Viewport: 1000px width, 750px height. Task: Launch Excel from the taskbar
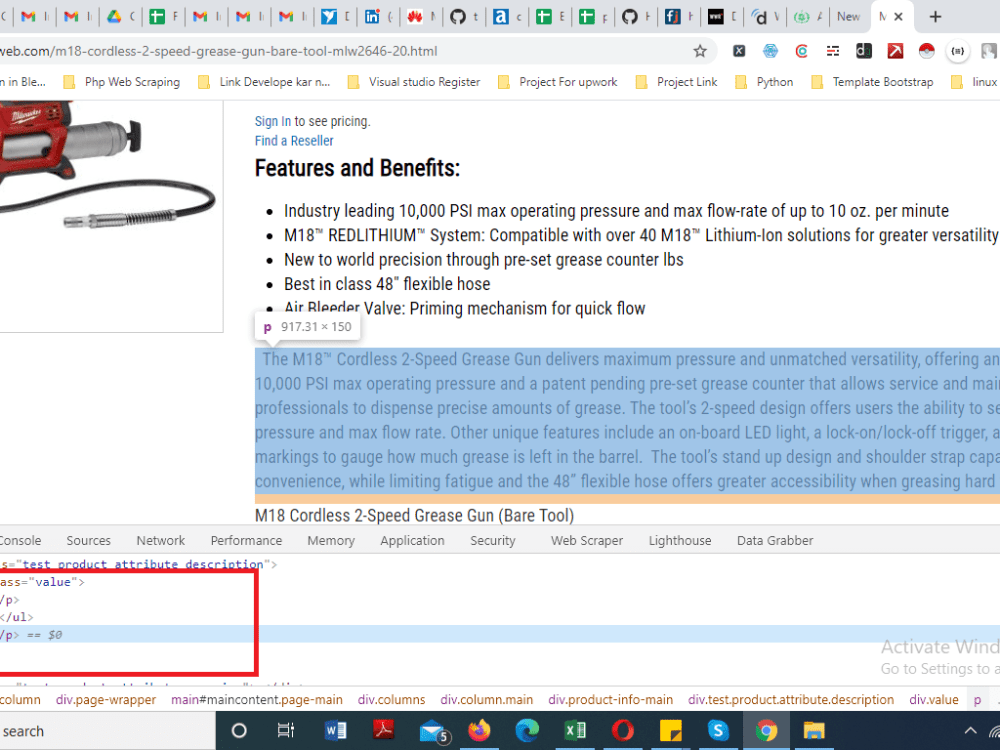[575, 731]
